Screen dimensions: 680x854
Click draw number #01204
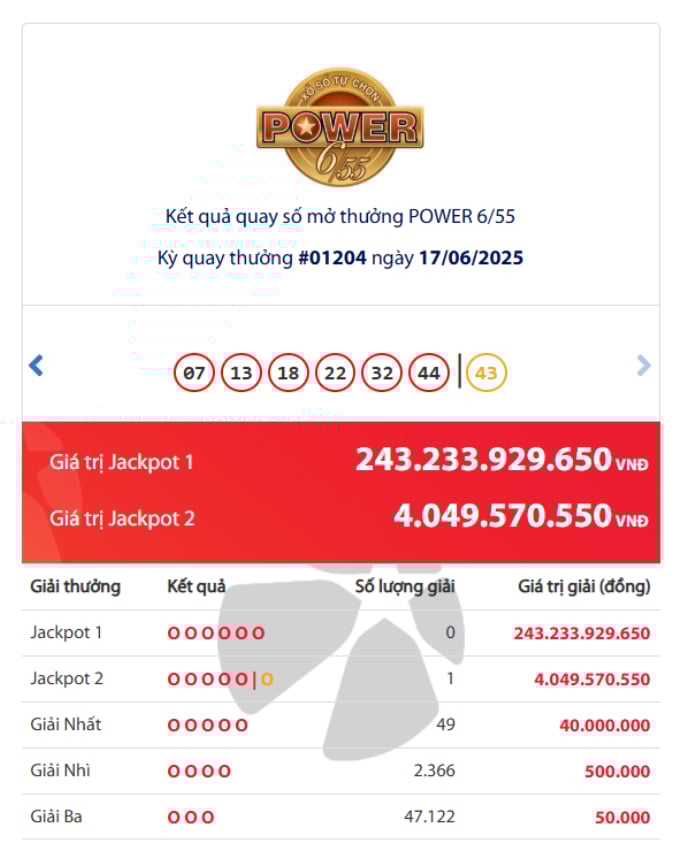point(333,258)
